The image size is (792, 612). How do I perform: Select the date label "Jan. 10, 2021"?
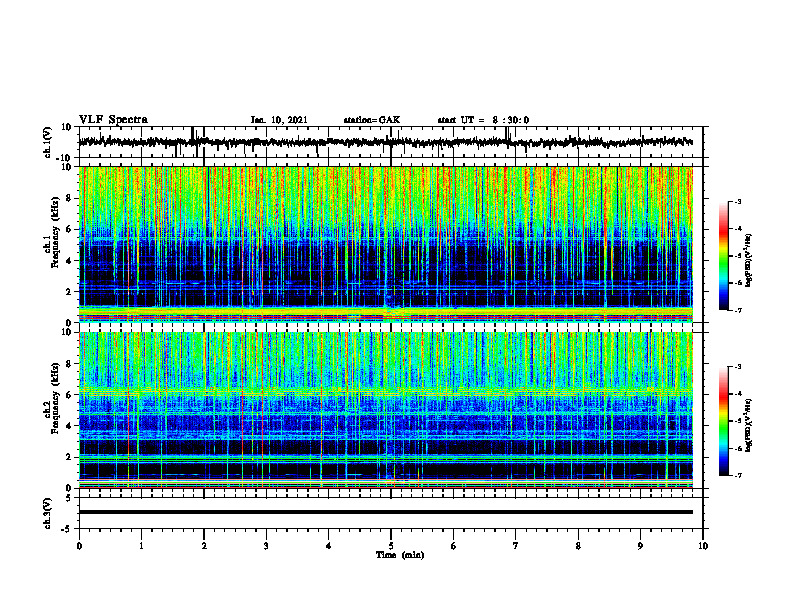point(279,120)
